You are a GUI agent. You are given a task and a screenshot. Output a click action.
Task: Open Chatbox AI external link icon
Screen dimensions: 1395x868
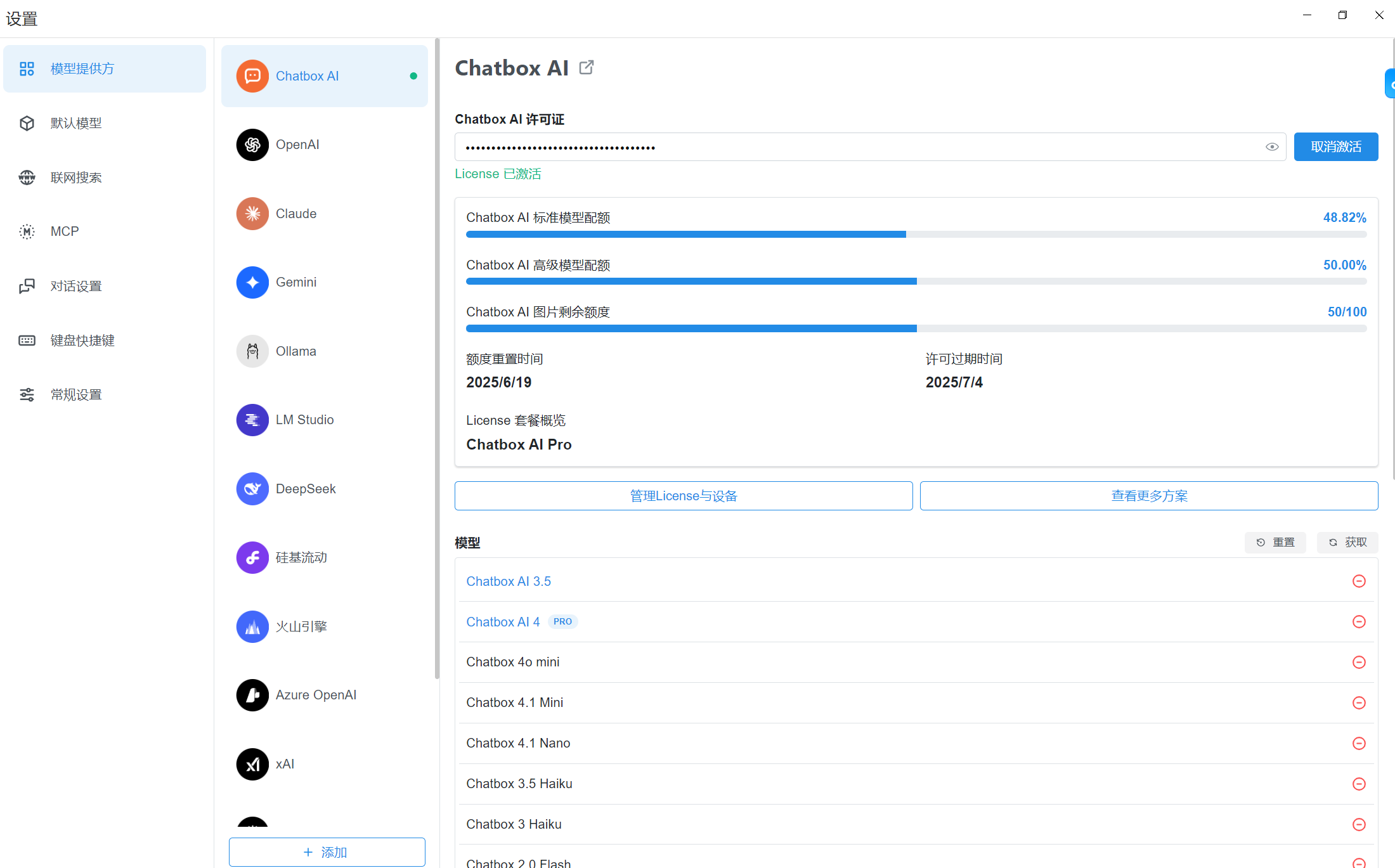[x=587, y=67]
